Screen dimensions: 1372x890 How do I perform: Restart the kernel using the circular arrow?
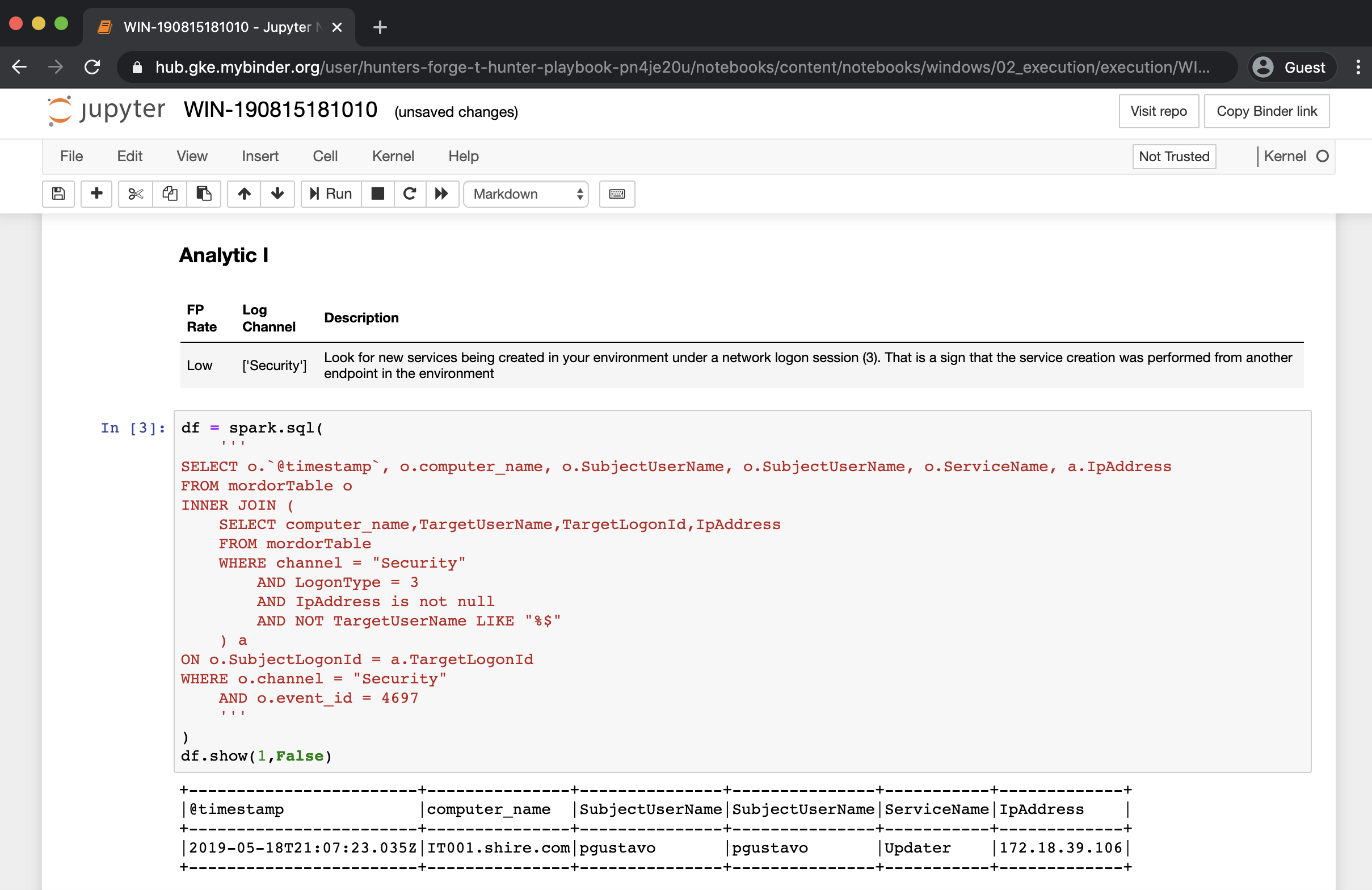[x=410, y=194]
